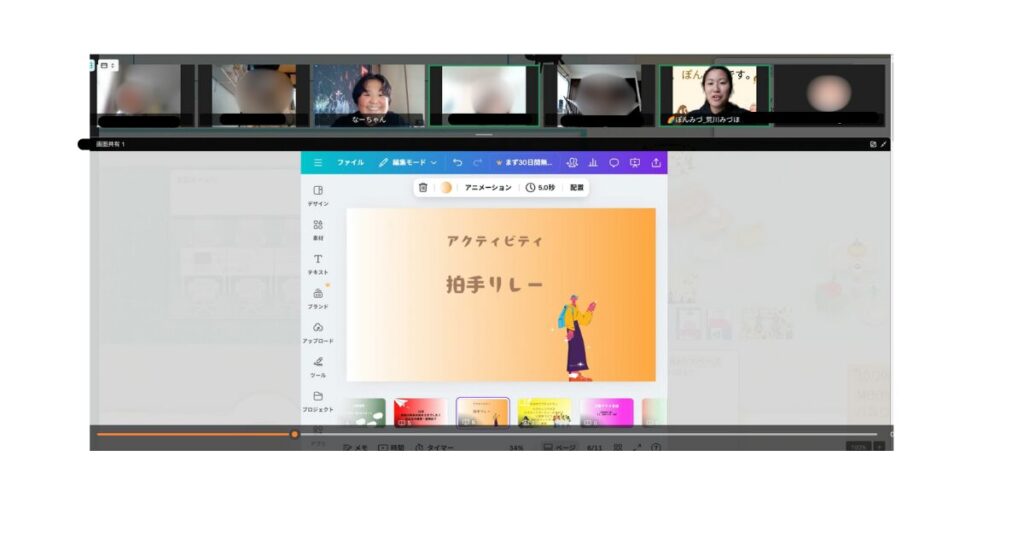Open the 5.0秒 duration setting

coord(540,187)
